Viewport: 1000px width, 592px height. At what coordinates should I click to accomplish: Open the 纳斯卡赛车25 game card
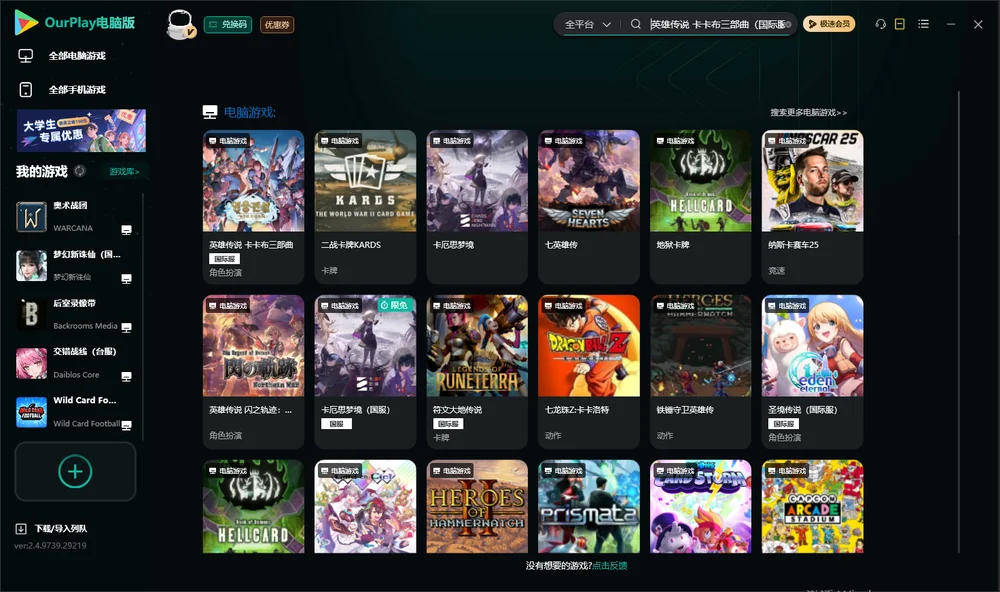812,207
